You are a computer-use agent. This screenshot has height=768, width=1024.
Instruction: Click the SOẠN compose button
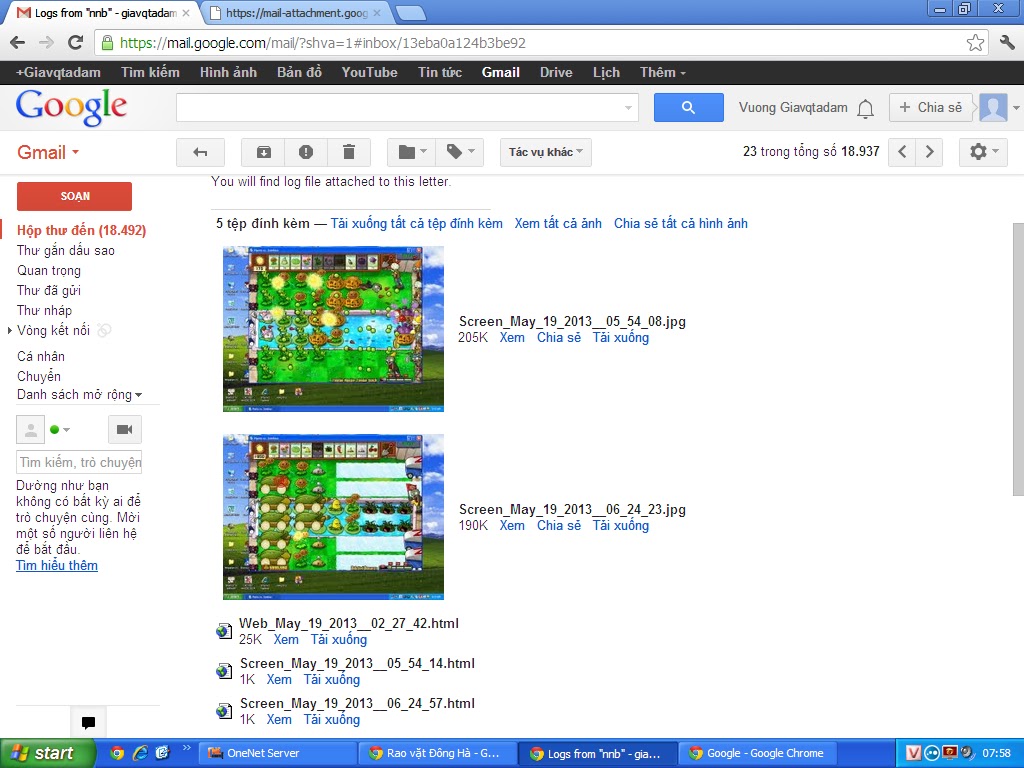point(74,196)
